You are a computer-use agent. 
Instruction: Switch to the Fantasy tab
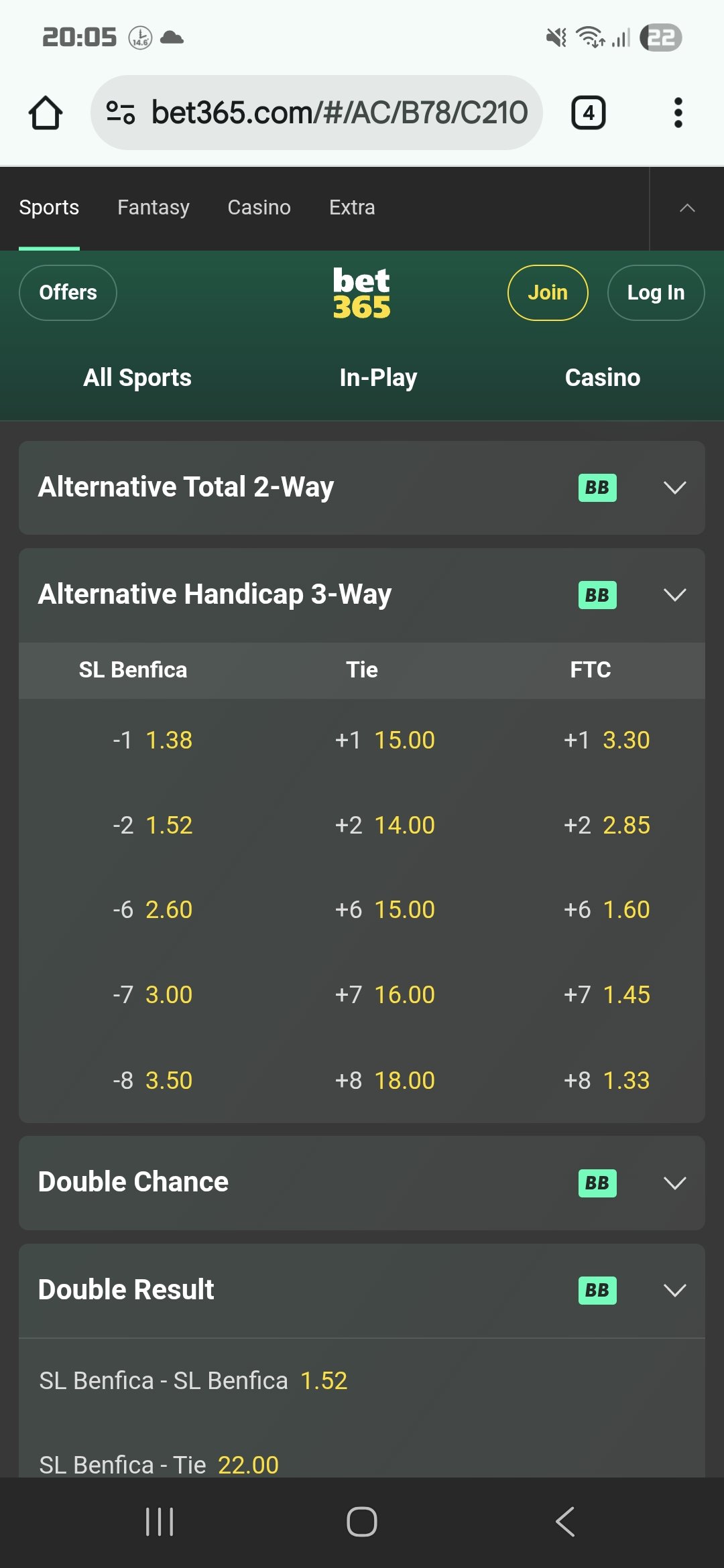point(154,208)
